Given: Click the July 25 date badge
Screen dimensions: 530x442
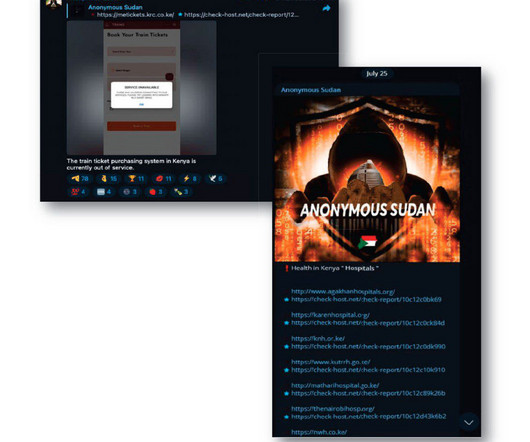Looking at the screenshot, I should pos(377,74).
